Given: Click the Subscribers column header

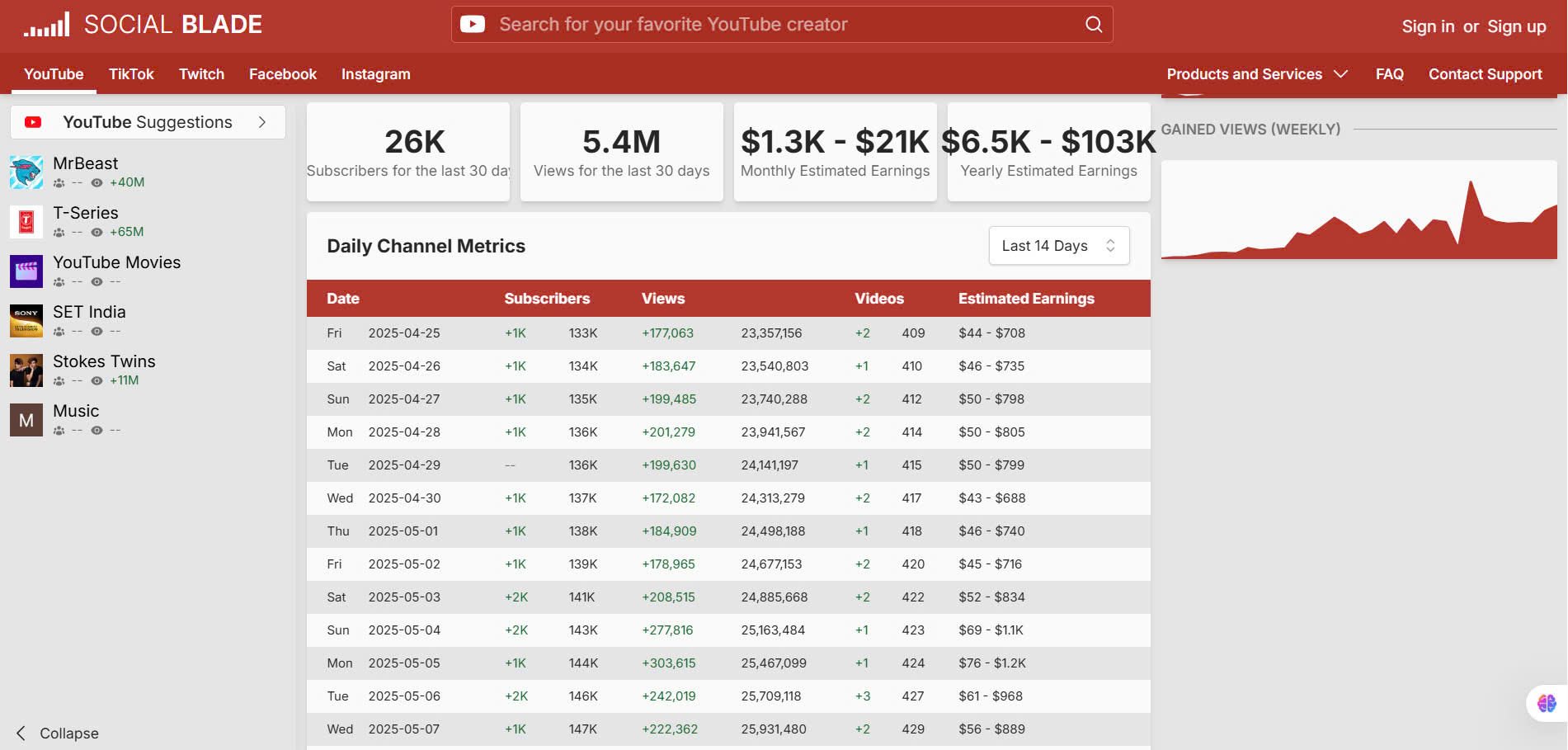Looking at the screenshot, I should 547,299.
